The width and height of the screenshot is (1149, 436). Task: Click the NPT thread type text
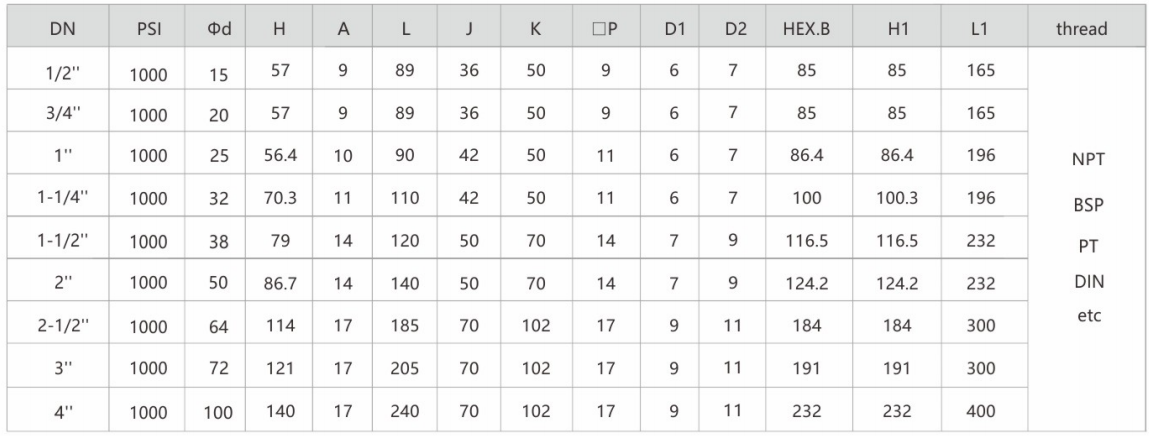[x=1088, y=159]
